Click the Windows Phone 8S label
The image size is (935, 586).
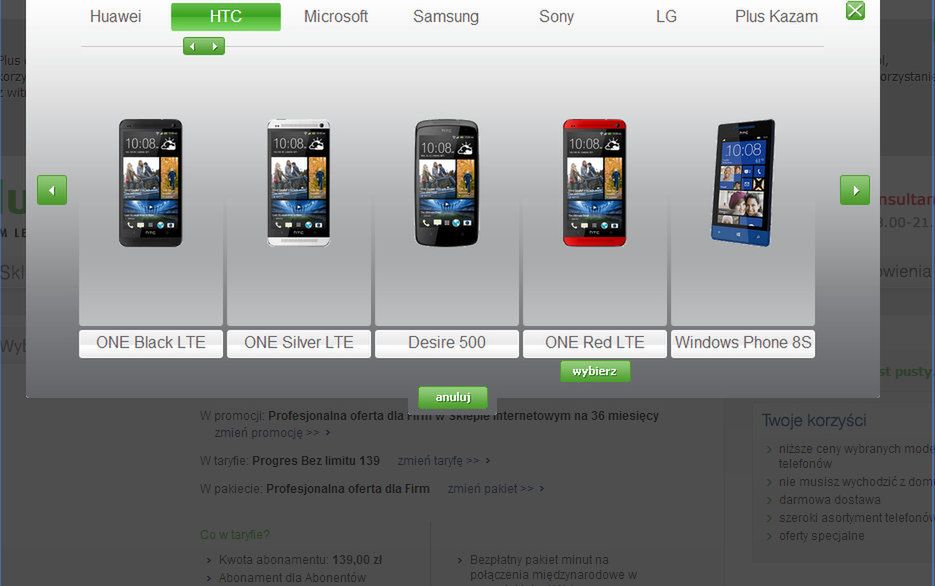click(x=743, y=343)
